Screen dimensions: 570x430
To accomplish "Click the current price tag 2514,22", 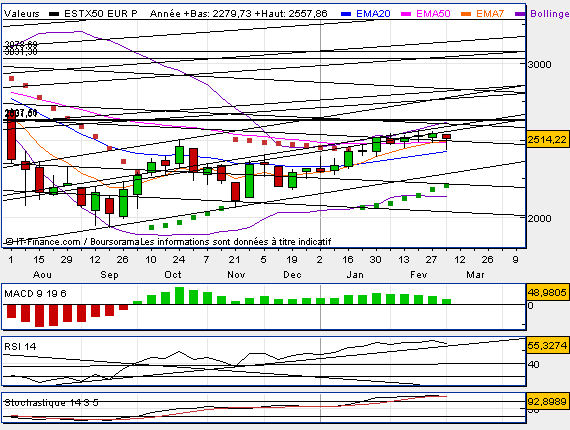I will pyautogui.click(x=547, y=140).
